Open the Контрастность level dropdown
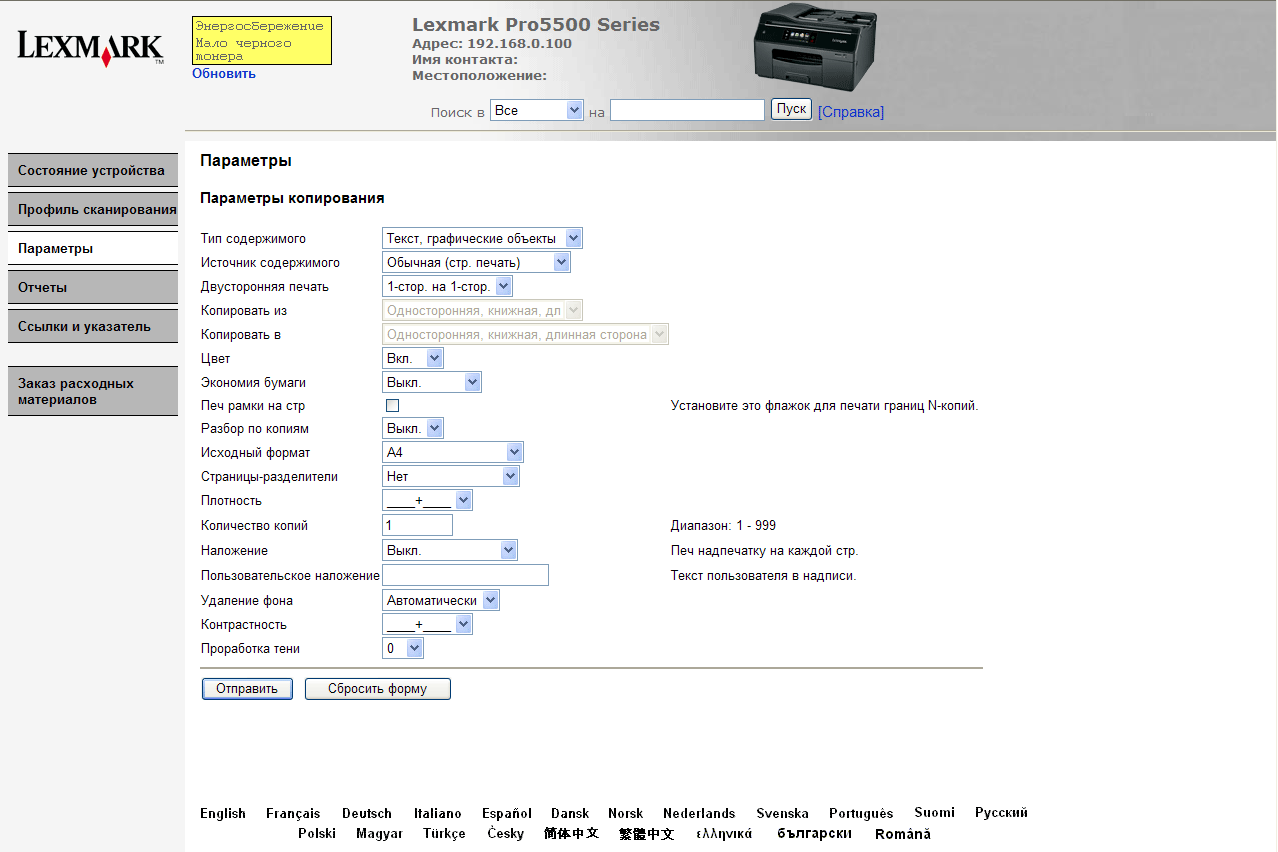The height and width of the screenshot is (852, 1278). point(427,624)
